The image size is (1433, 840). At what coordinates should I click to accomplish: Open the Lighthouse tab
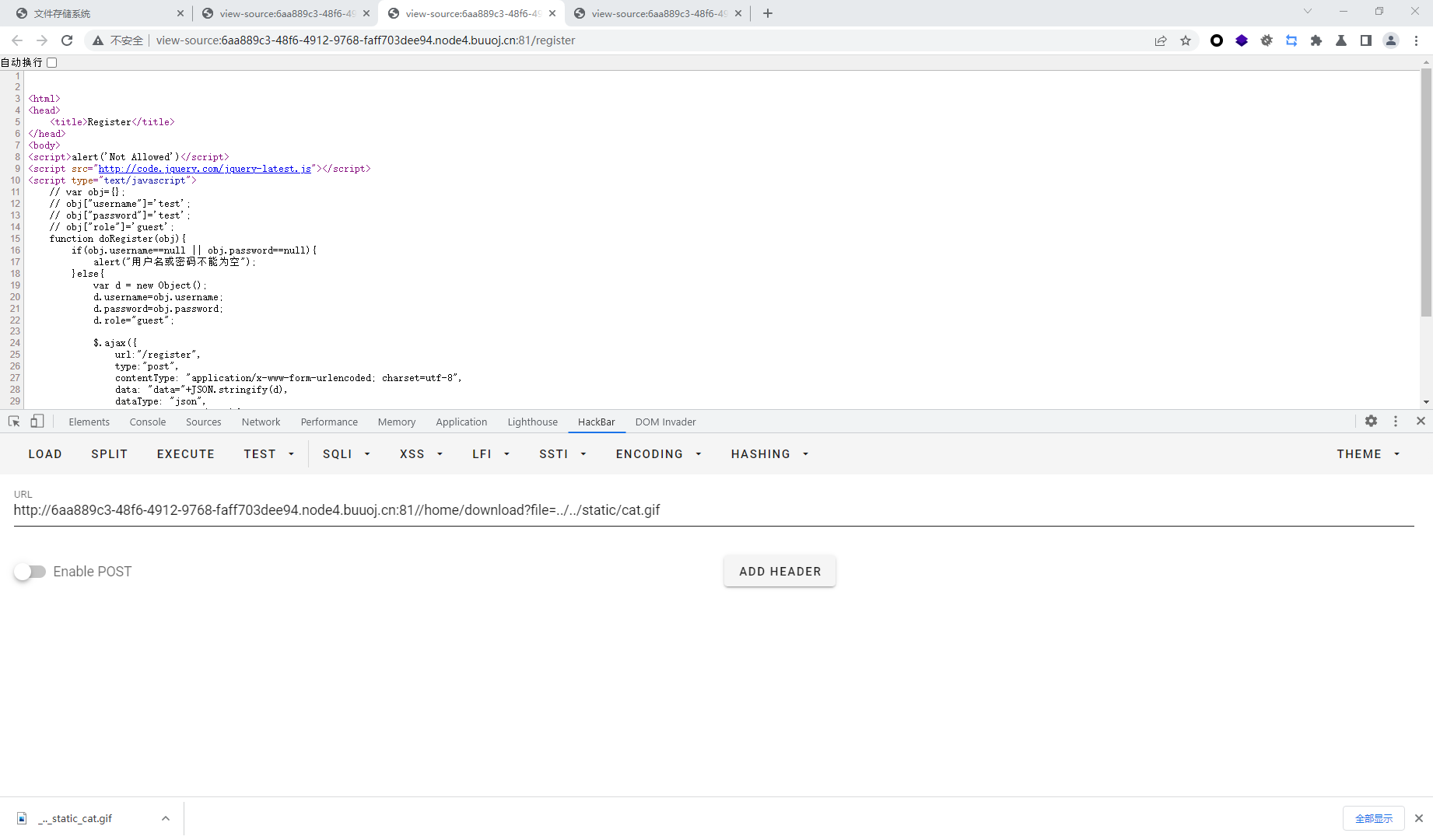pos(533,422)
